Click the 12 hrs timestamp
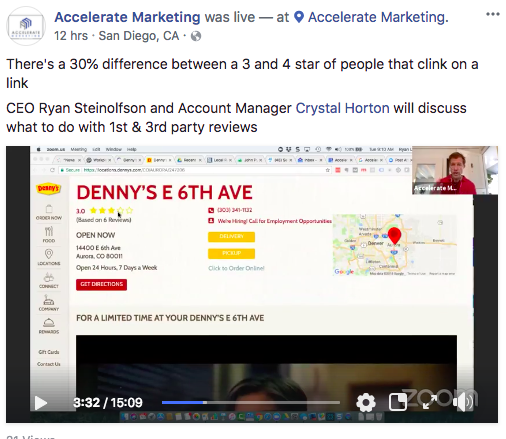Screen dimensions: 506x439 (x=71, y=36)
